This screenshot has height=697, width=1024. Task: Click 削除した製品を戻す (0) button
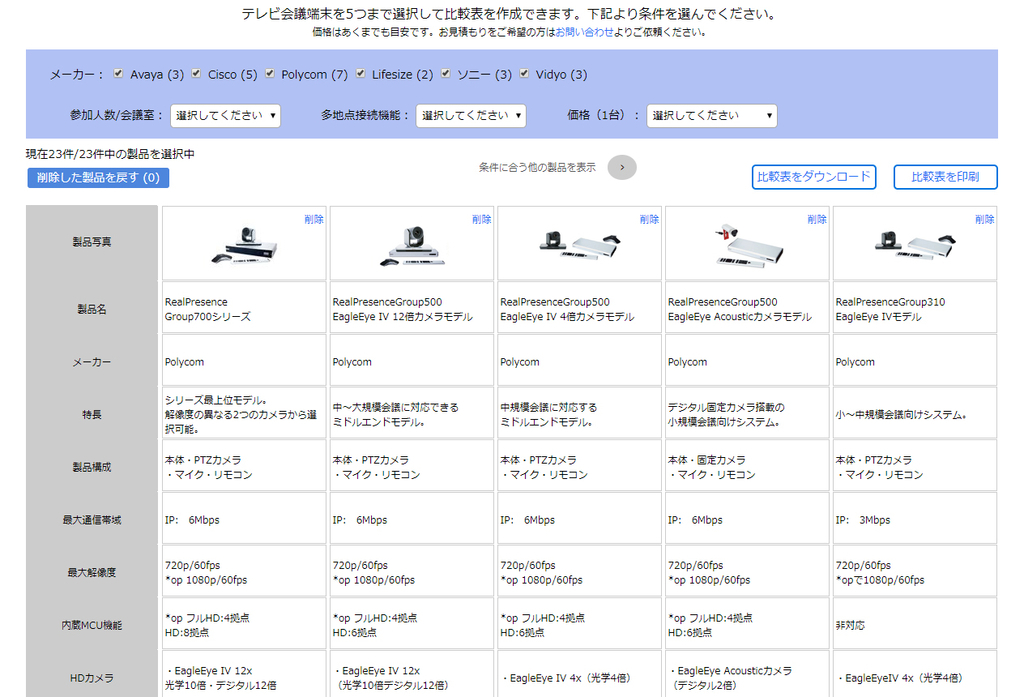click(98, 178)
